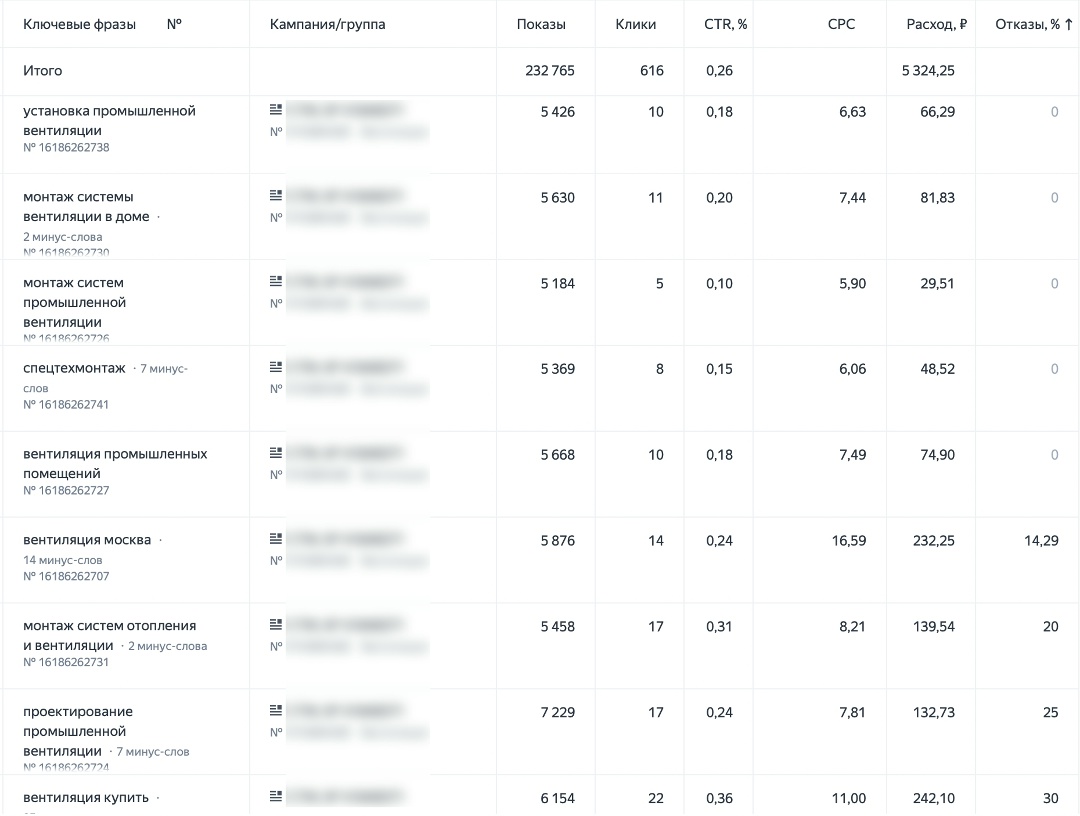Viewport: 1080px width, 816px height.
Task: Click the 'Итого' totals row label
Action: coord(42,71)
